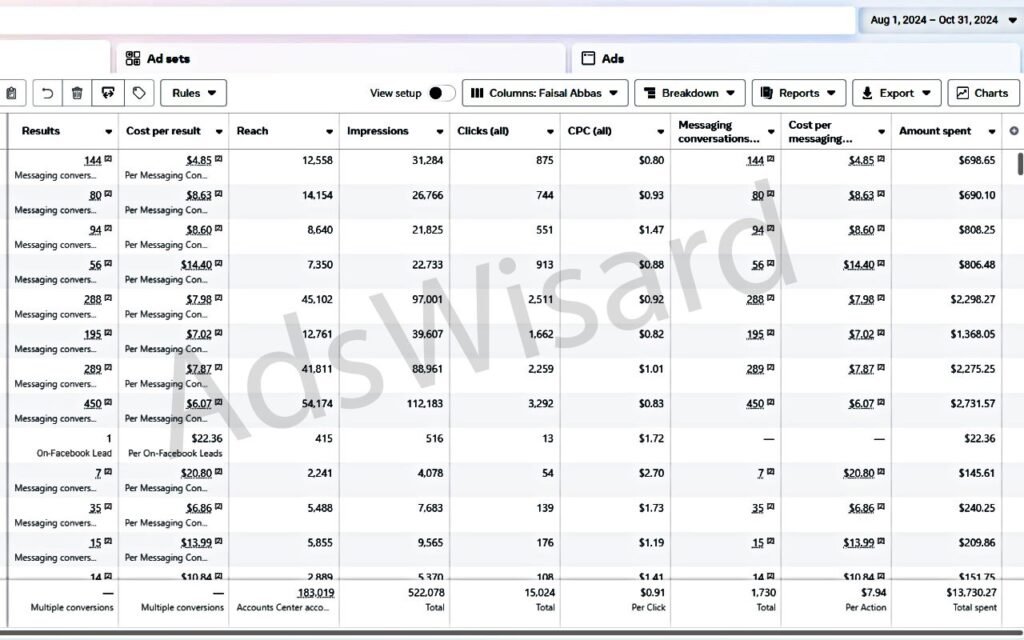Click the 15,024 total Clicks value

pyautogui.click(x=539, y=593)
